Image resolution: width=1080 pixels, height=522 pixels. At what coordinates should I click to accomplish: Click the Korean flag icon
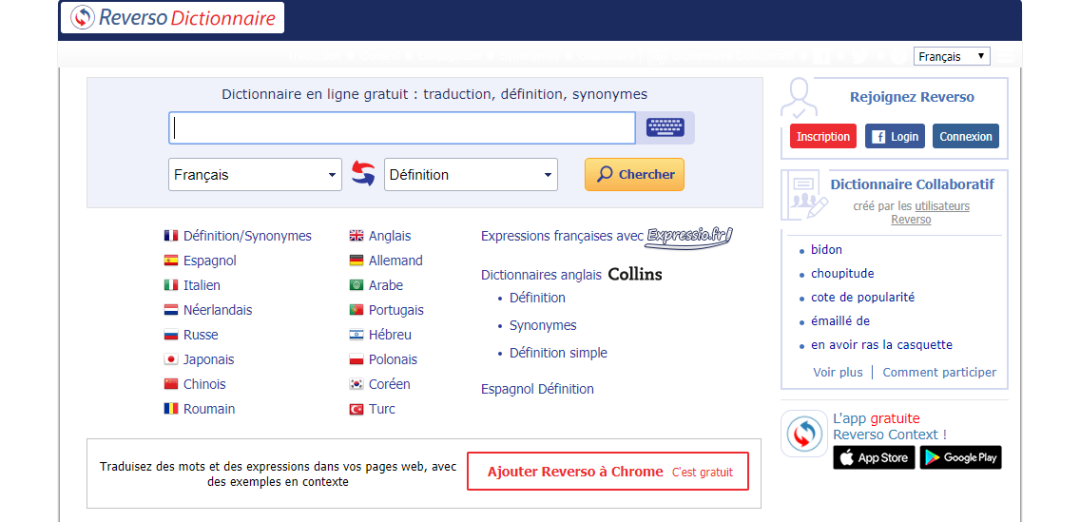pyautogui.click(x=356, y=384)
